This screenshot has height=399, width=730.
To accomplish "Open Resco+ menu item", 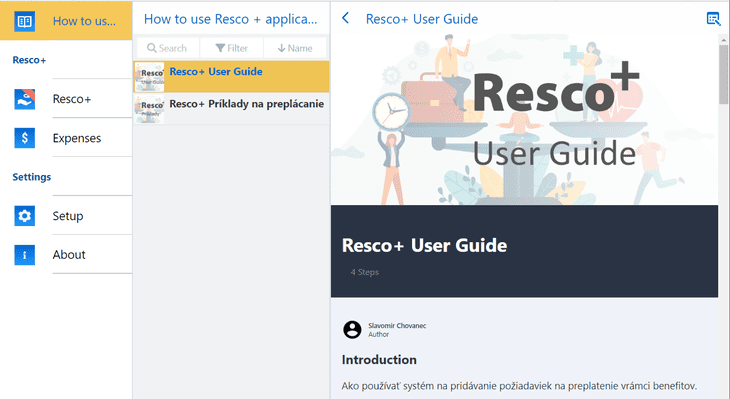I will [66, 99].
